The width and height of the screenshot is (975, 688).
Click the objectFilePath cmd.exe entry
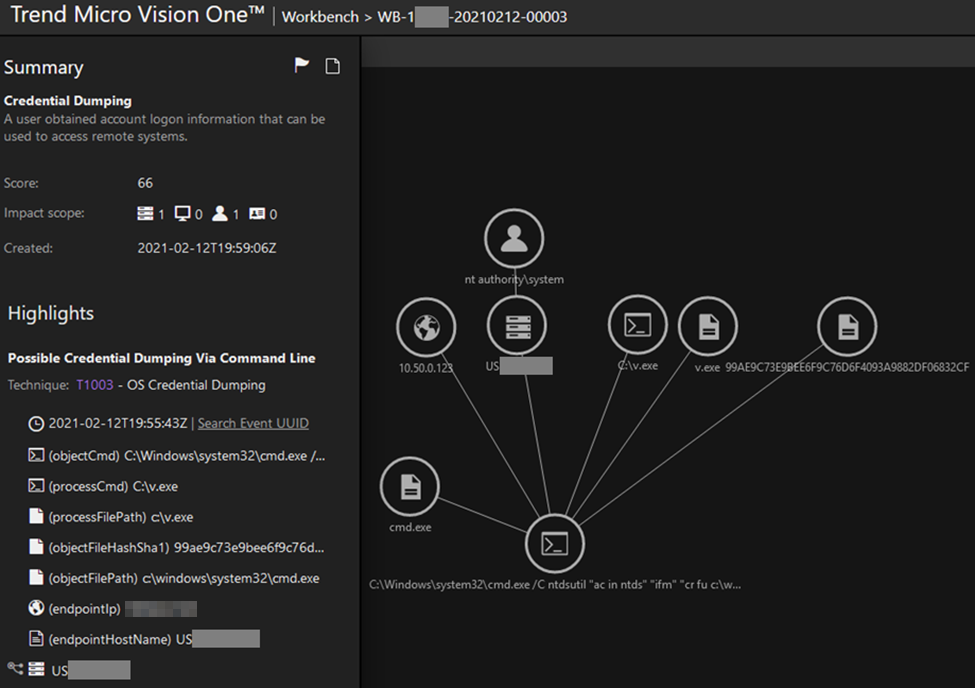pos(183,578)
